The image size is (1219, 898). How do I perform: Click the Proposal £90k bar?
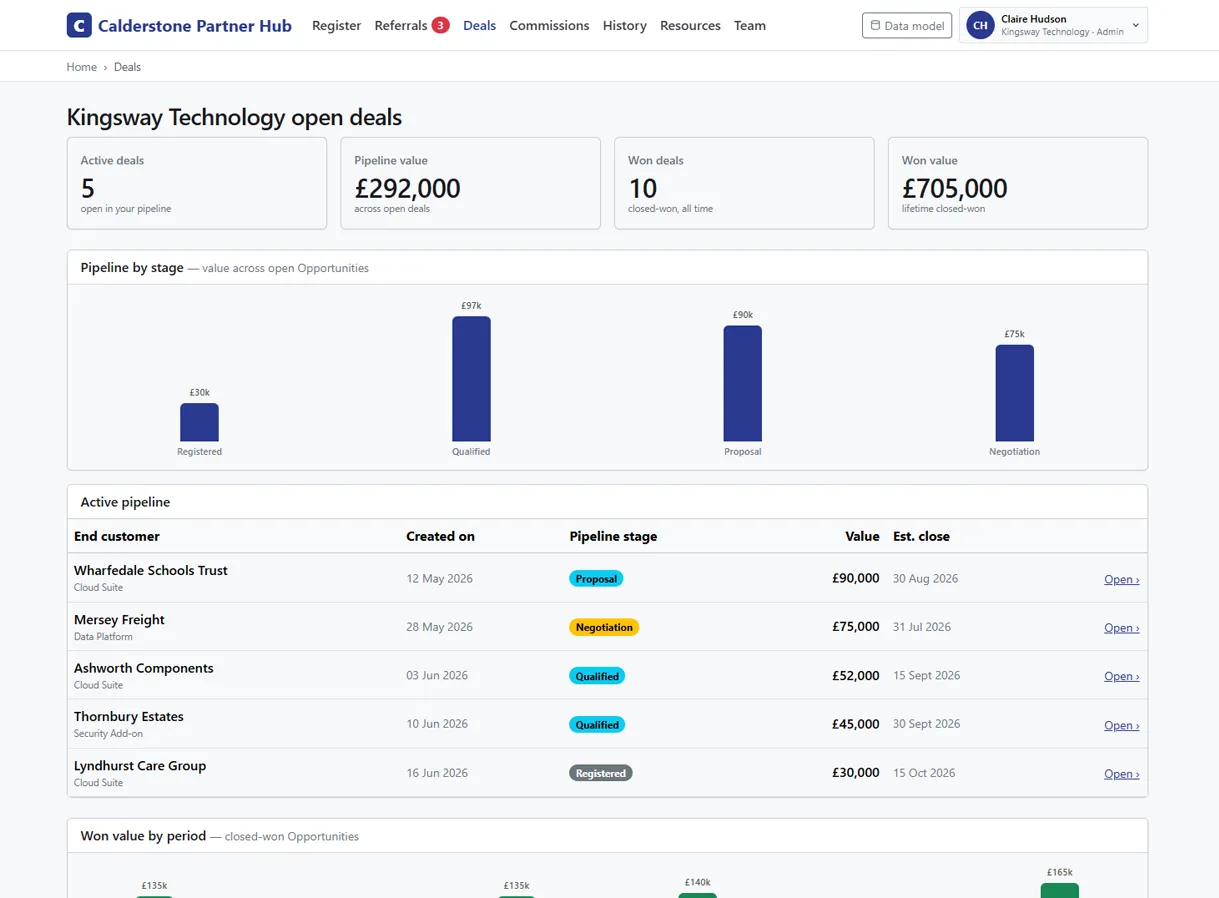coord(743,383)
